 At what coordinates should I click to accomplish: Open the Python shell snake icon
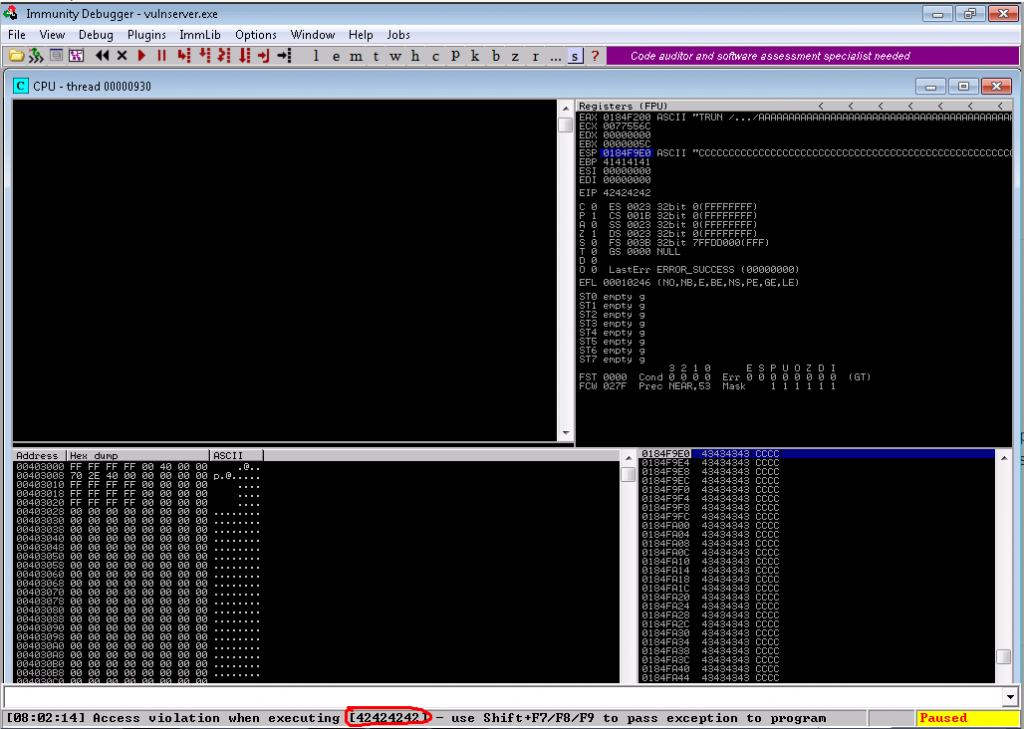pyautogui.click(x=35, y=56)
